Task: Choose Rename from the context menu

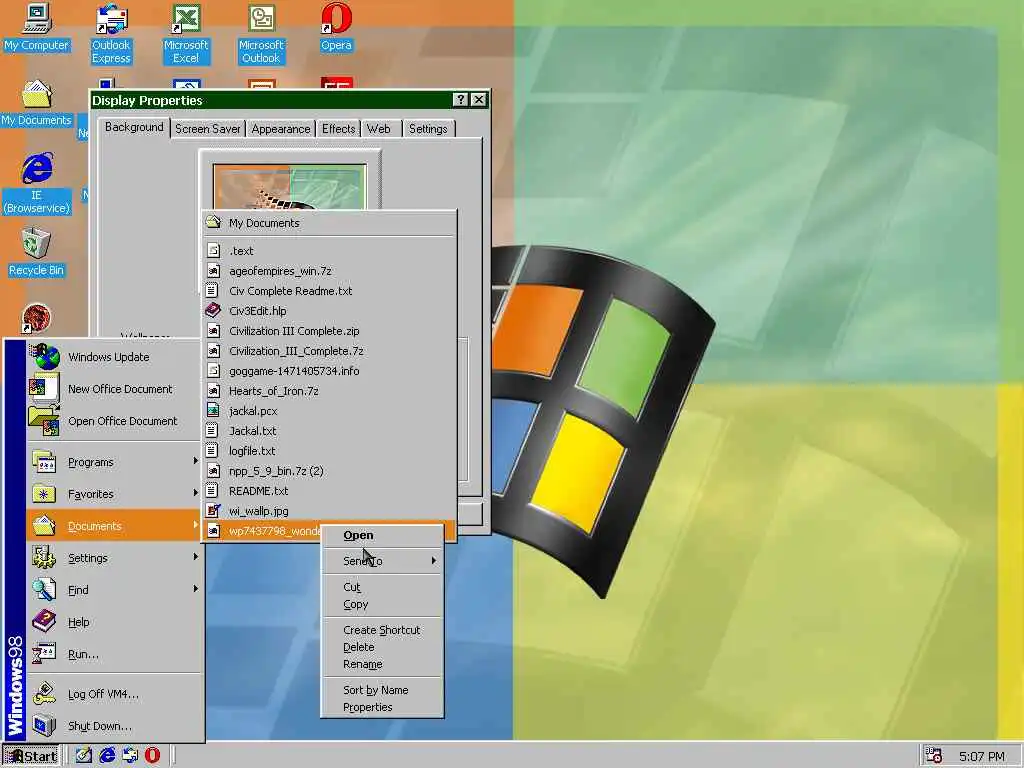Action: tap(383, 664)
